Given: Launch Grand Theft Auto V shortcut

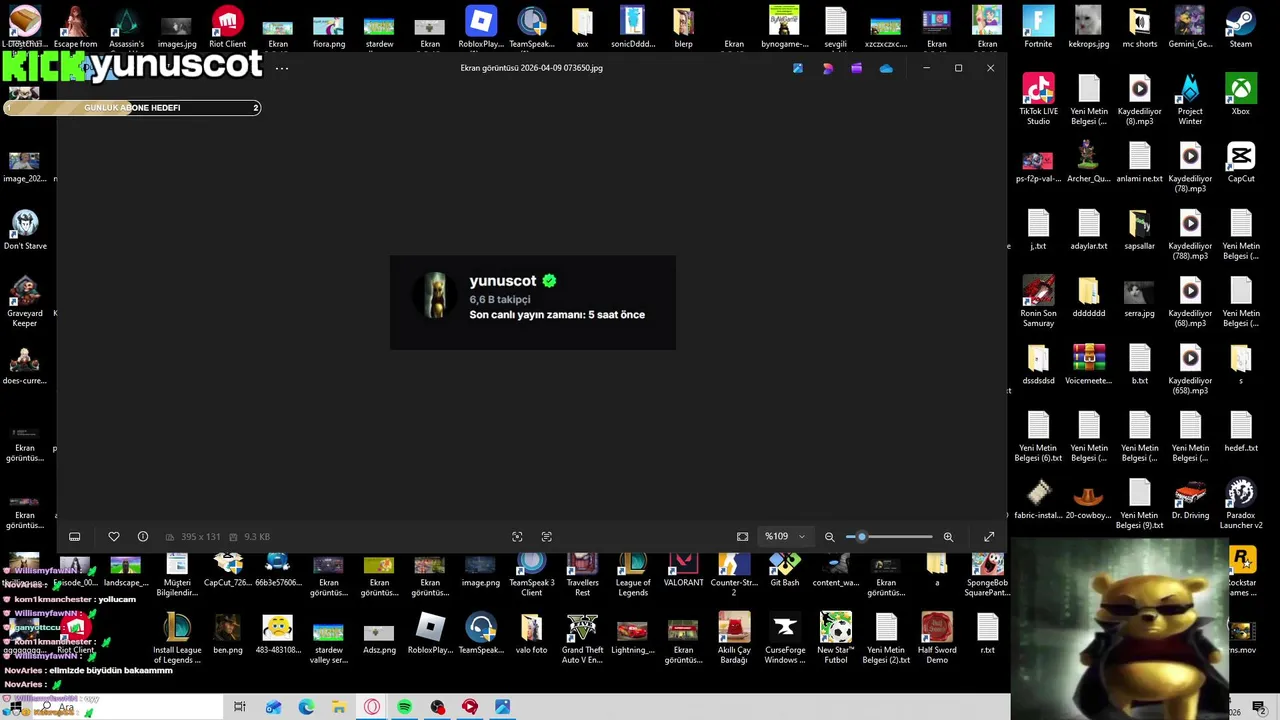Looking at the screenshot, I should (x=582, y=638).
